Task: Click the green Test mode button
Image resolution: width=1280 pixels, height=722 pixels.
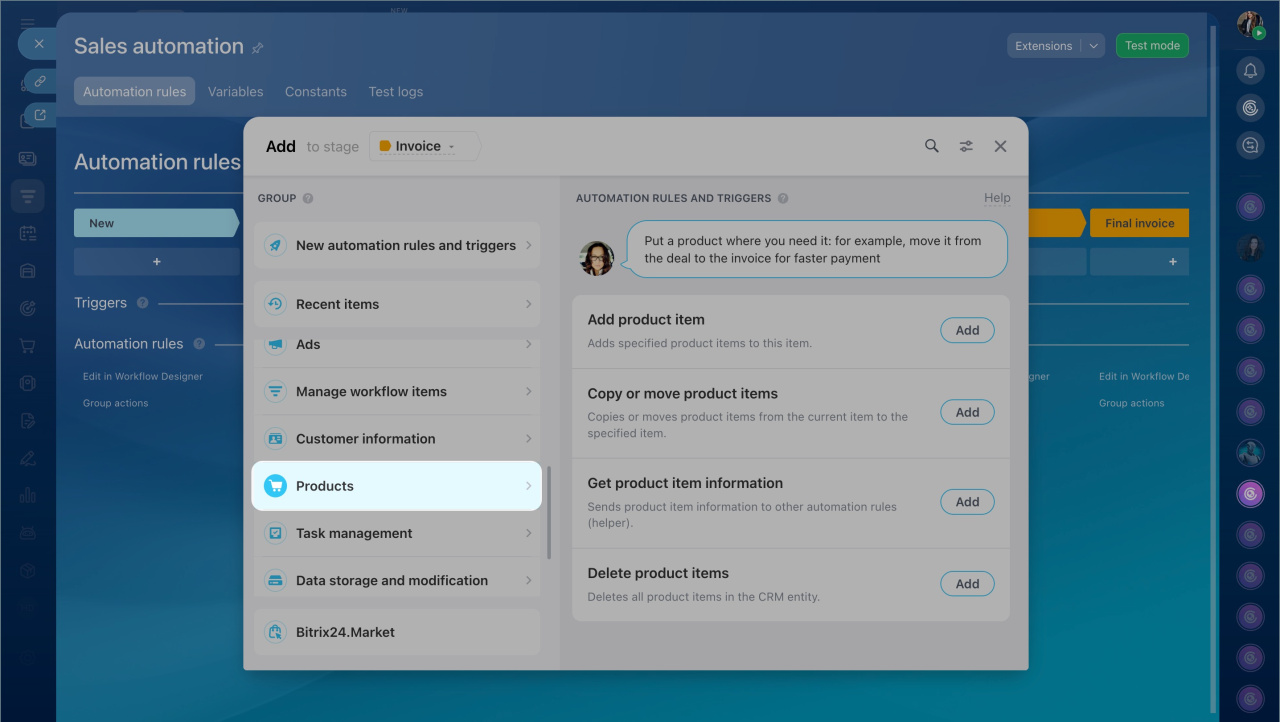Action: pos(1152,46)
